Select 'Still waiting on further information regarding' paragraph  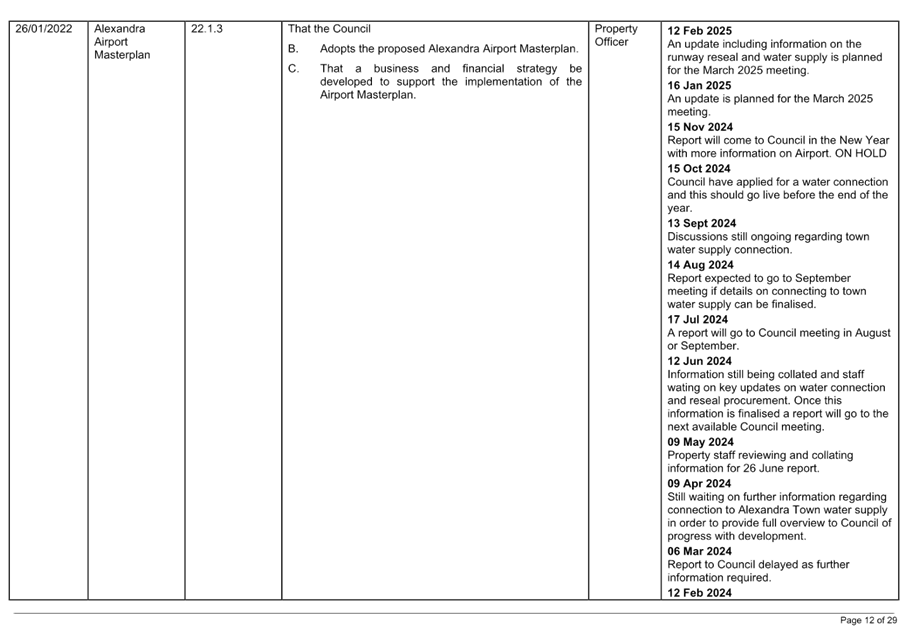pyautogui.click(x=779, y=517)
